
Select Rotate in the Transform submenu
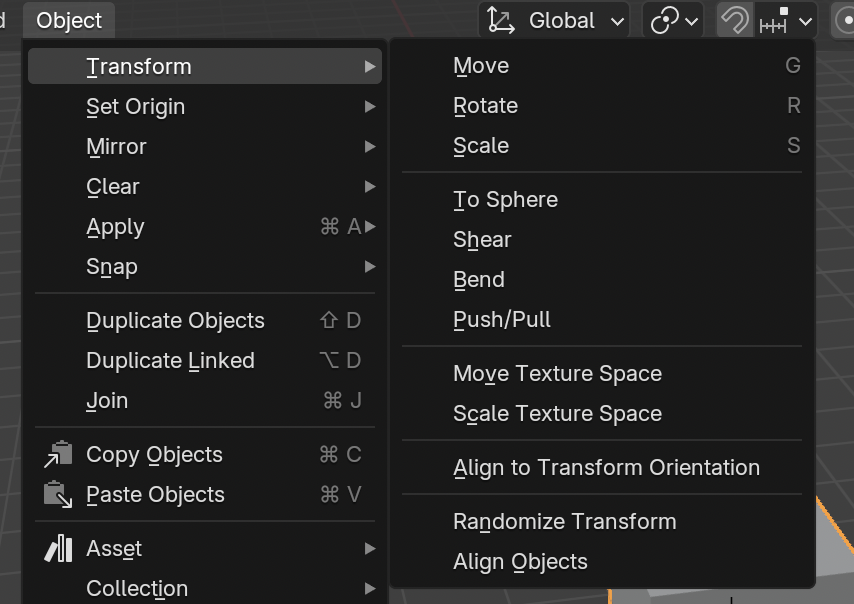click(485, 106)
